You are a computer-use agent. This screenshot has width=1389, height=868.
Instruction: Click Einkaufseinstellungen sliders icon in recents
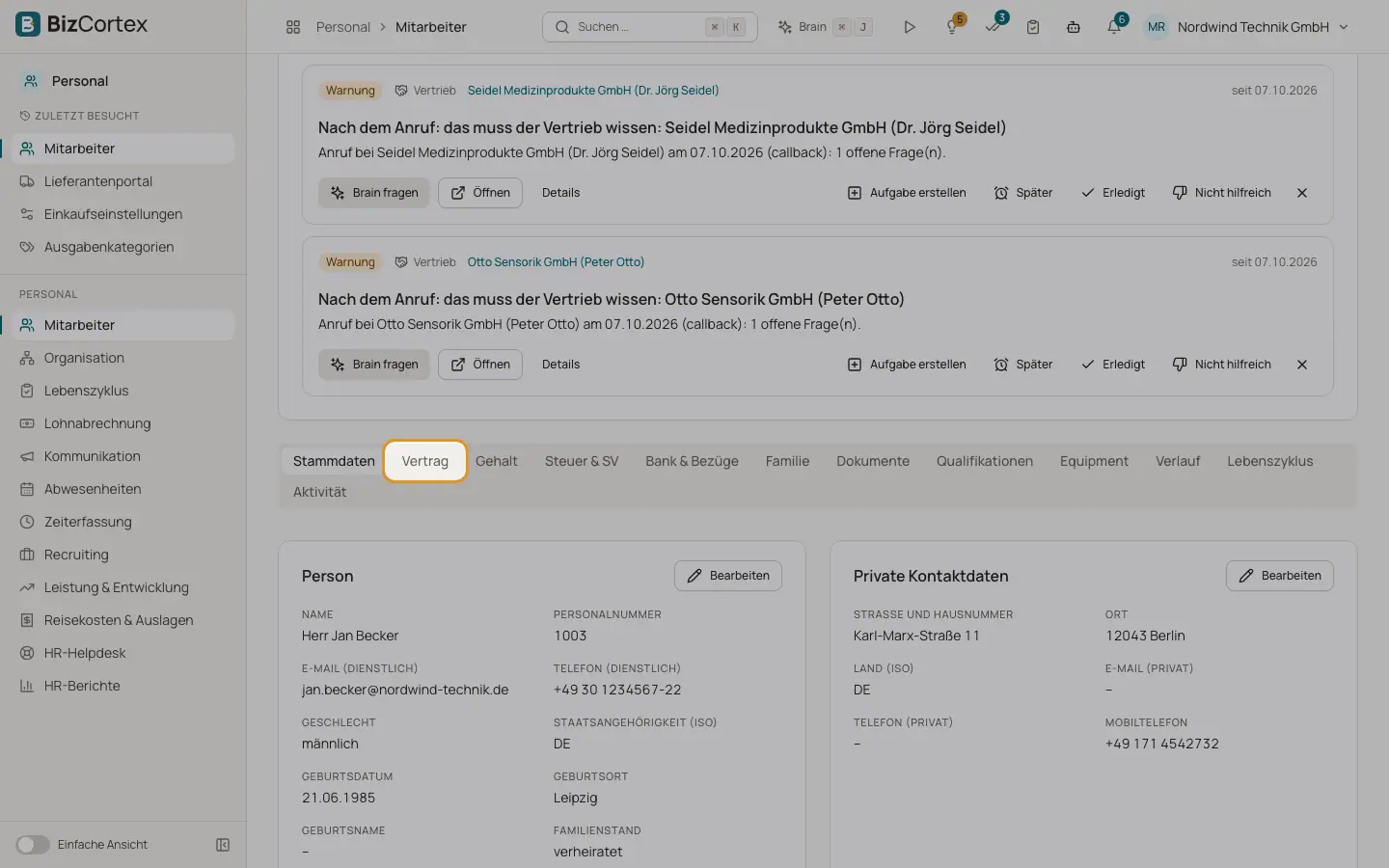[27, 214]
